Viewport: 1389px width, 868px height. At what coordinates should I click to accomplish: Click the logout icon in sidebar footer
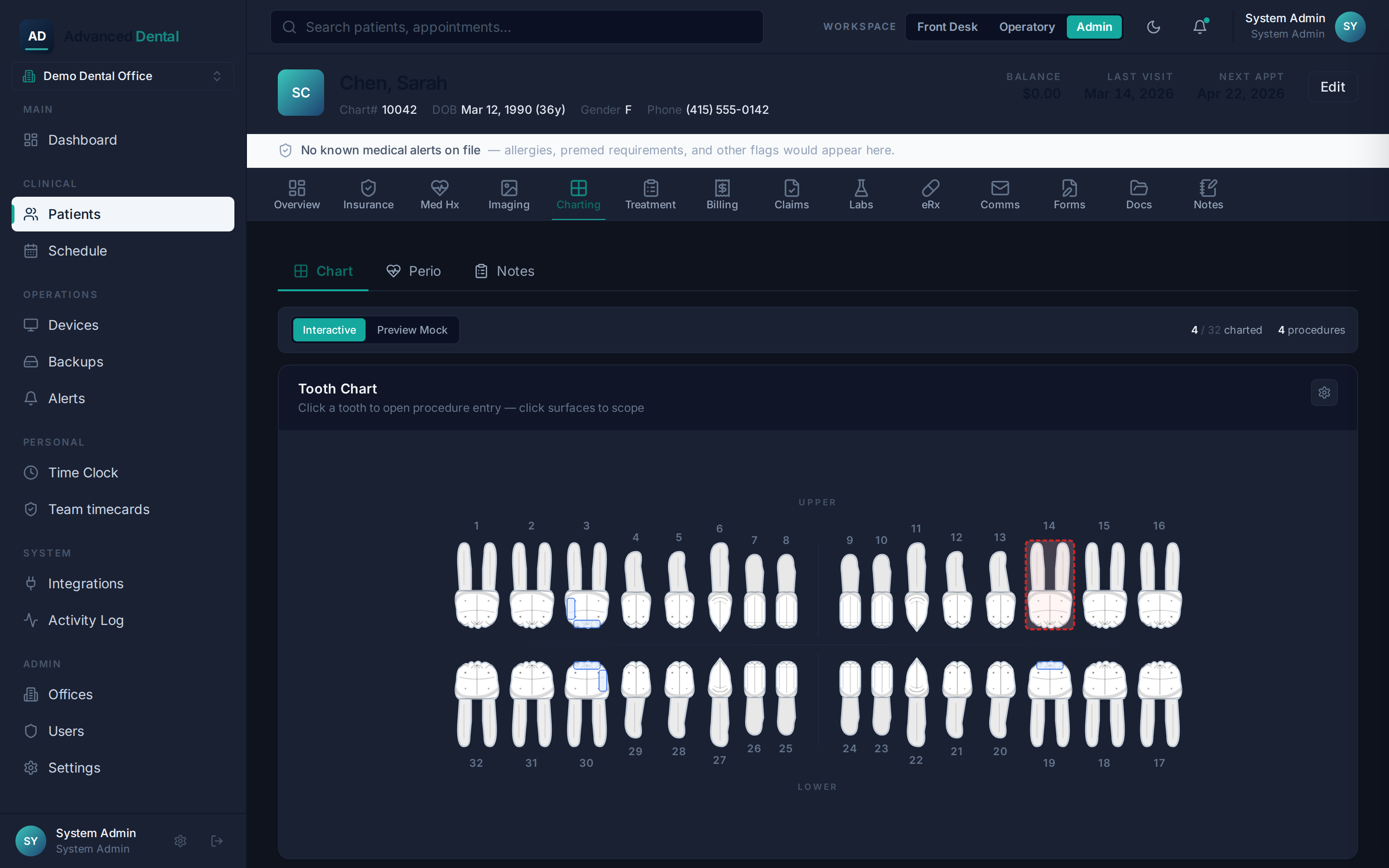[217, 841]
